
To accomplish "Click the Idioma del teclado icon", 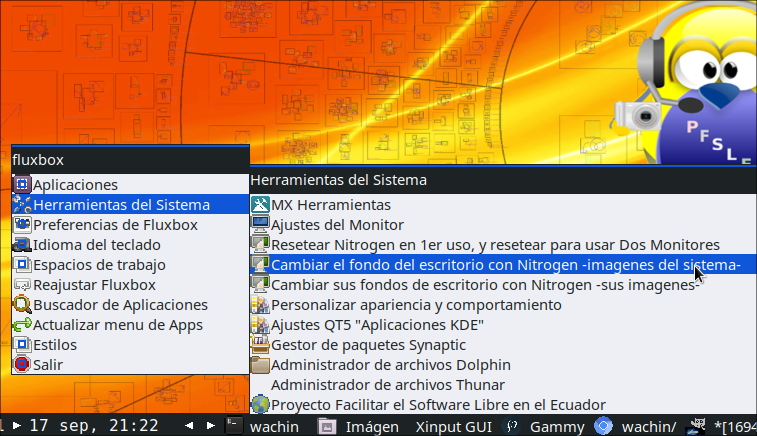I will (x=22, y=245).
